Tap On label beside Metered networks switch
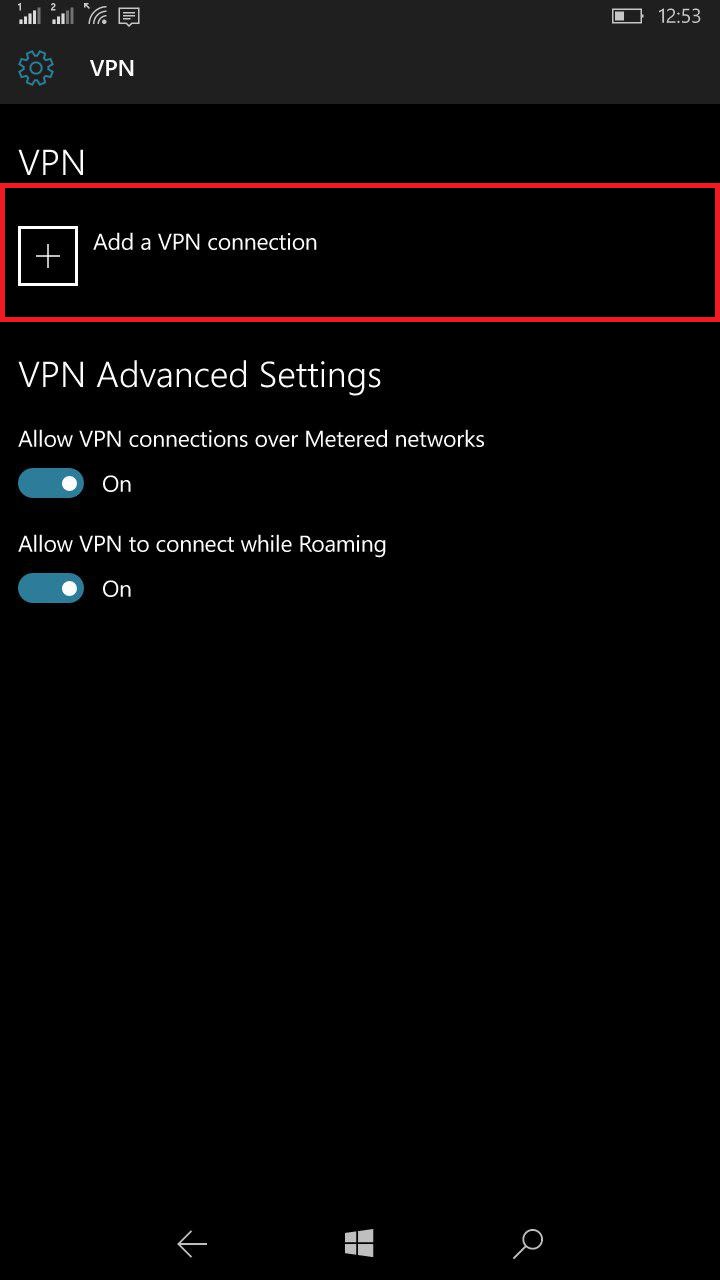This screenshot has height=1280, width=720. (117, 484)
